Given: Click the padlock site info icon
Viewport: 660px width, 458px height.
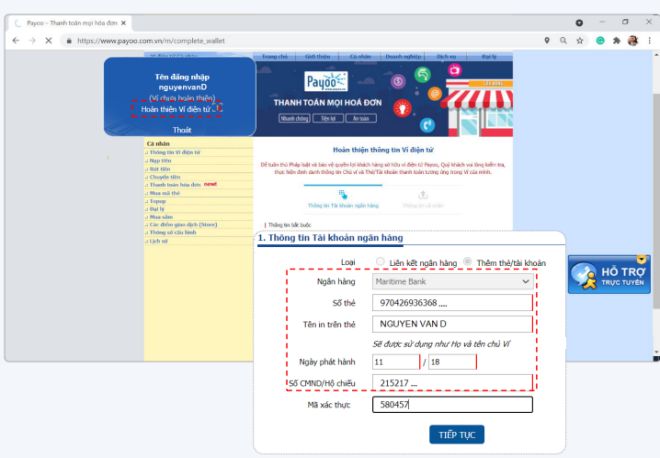Looking at the screenshot, I should [69, 41].
